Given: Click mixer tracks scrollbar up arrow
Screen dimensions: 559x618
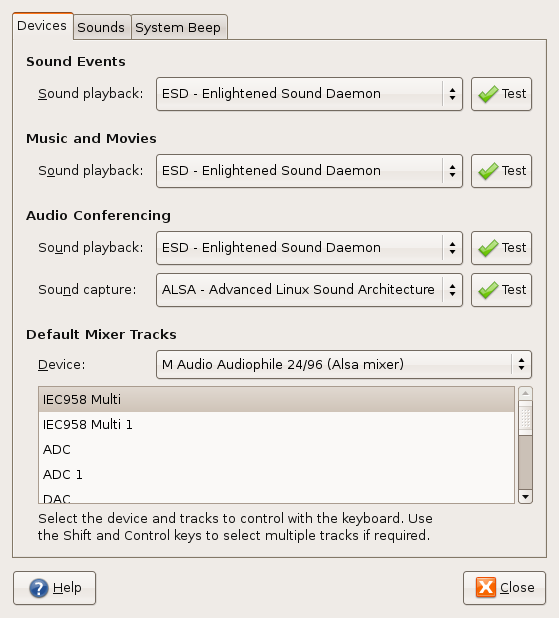Looking at the screenshot, I should (525, 393).
